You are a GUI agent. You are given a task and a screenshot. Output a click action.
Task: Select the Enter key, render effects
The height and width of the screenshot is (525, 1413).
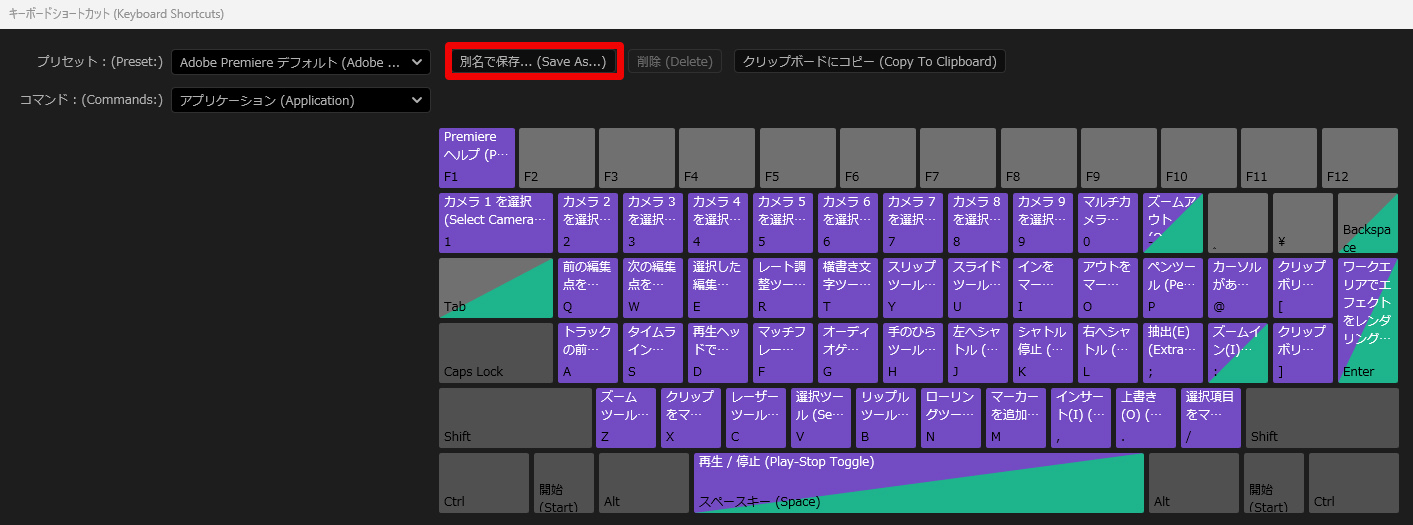1368,320
